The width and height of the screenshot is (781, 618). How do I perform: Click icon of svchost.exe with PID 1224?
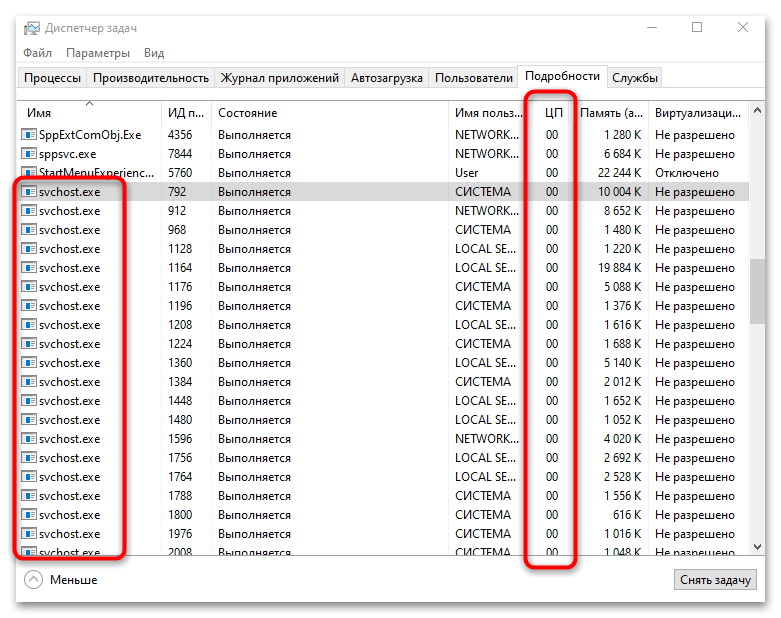click(29, 344)
